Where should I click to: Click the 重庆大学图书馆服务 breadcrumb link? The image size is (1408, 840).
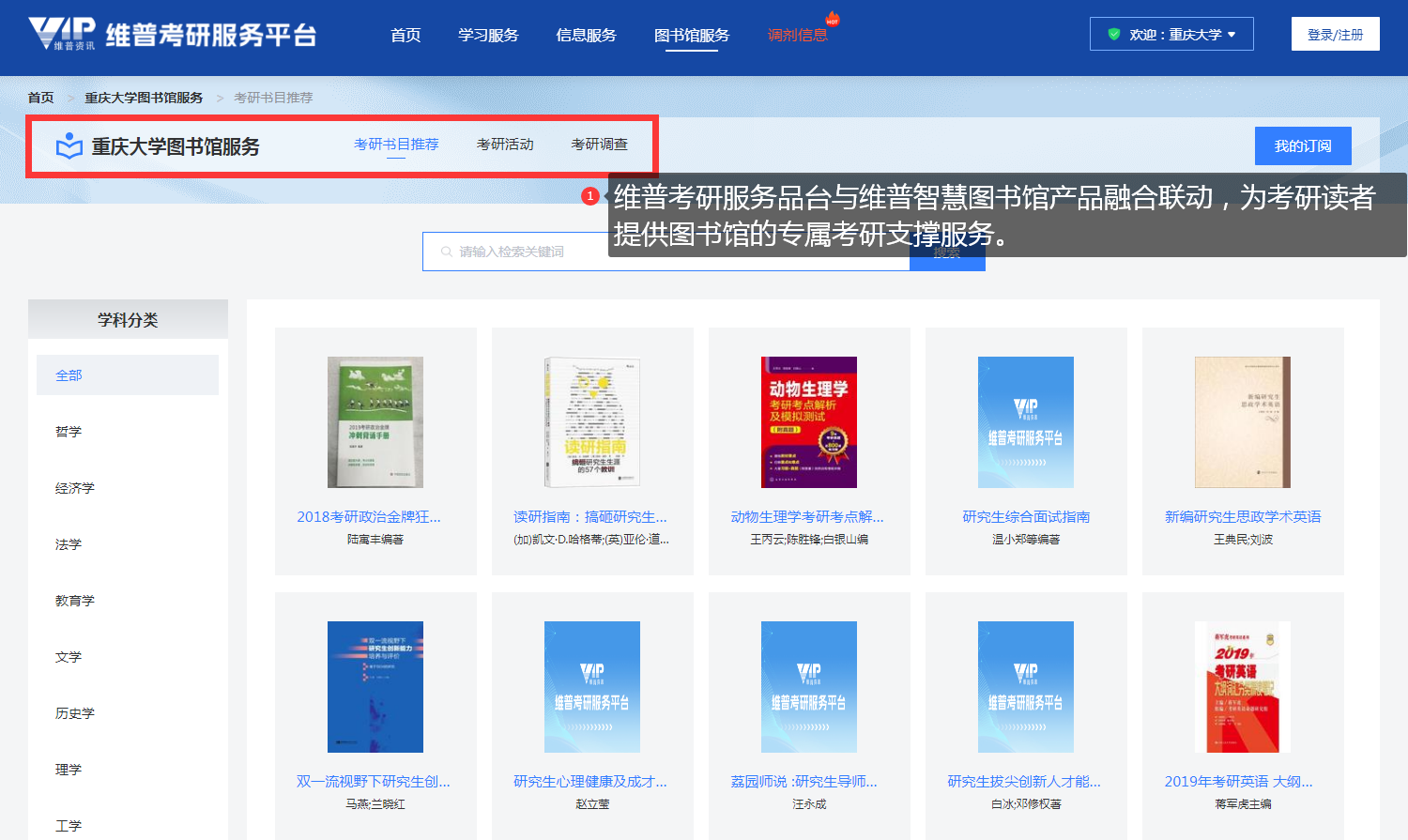pos(144,98)
